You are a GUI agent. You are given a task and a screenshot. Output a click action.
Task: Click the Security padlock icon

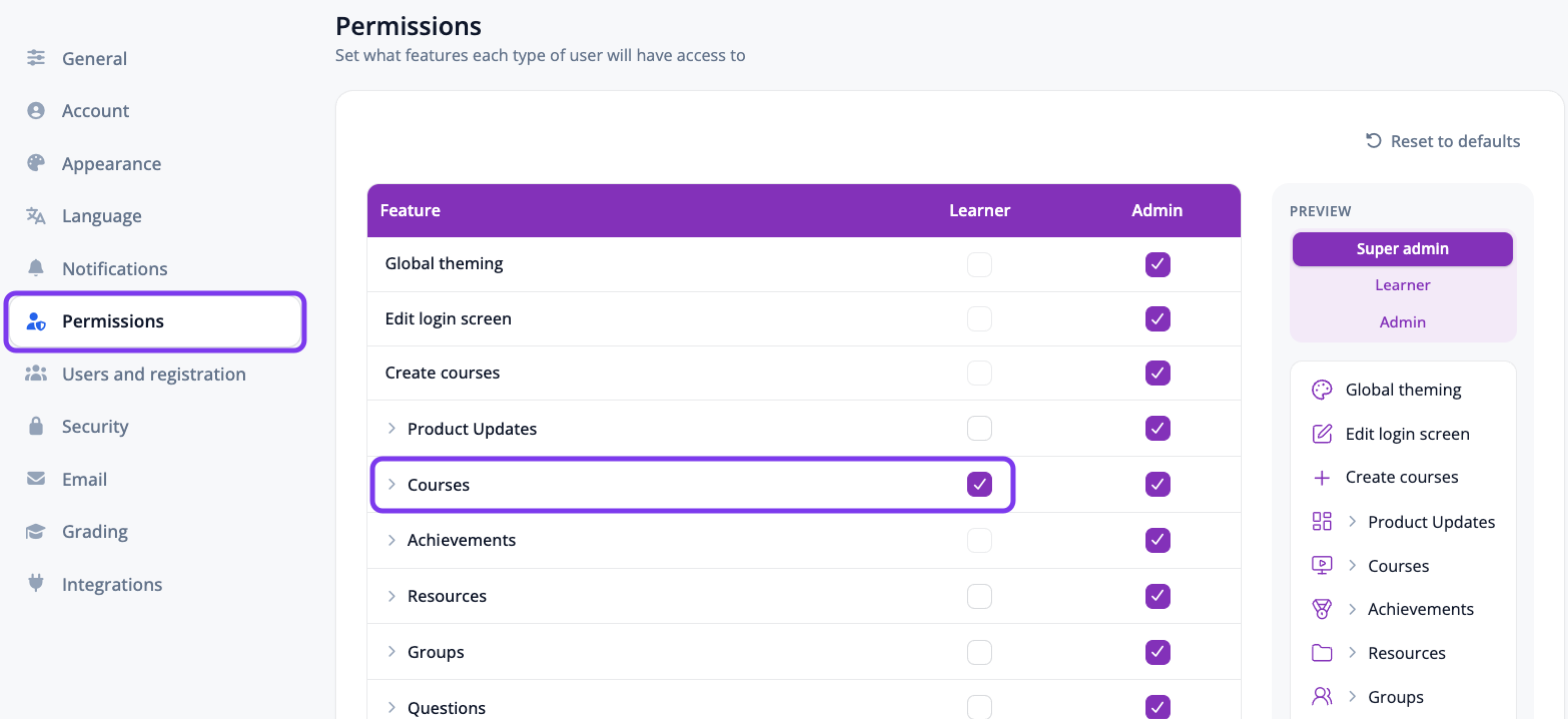click(x=36, y=426)
